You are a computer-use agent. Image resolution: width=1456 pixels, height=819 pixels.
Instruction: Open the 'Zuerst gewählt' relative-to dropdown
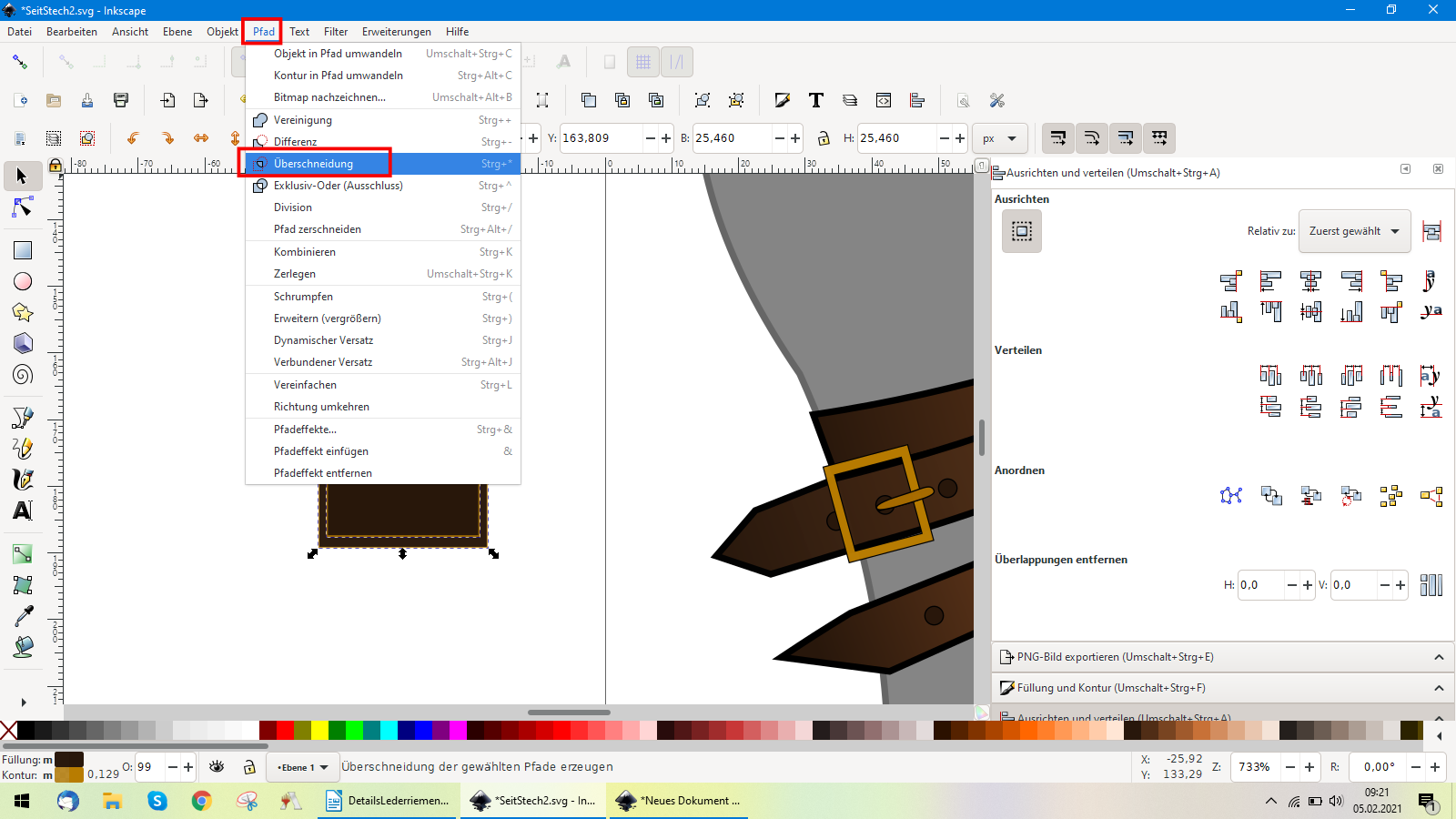point(1354,231)
